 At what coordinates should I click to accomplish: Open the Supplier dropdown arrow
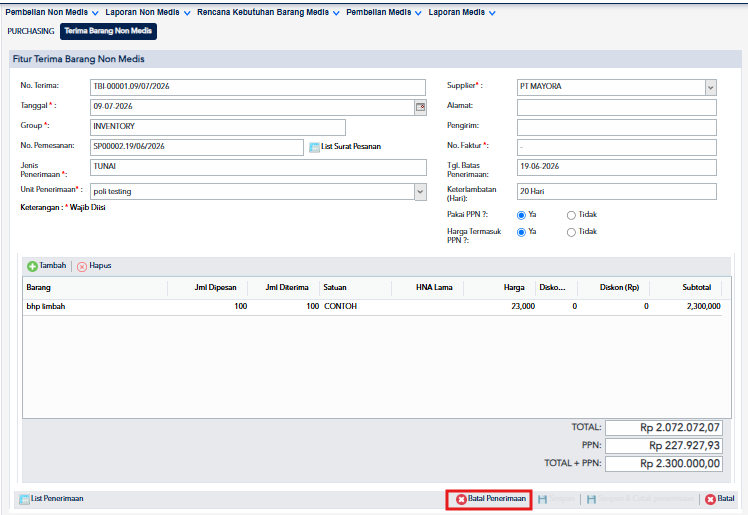point(711,88)
